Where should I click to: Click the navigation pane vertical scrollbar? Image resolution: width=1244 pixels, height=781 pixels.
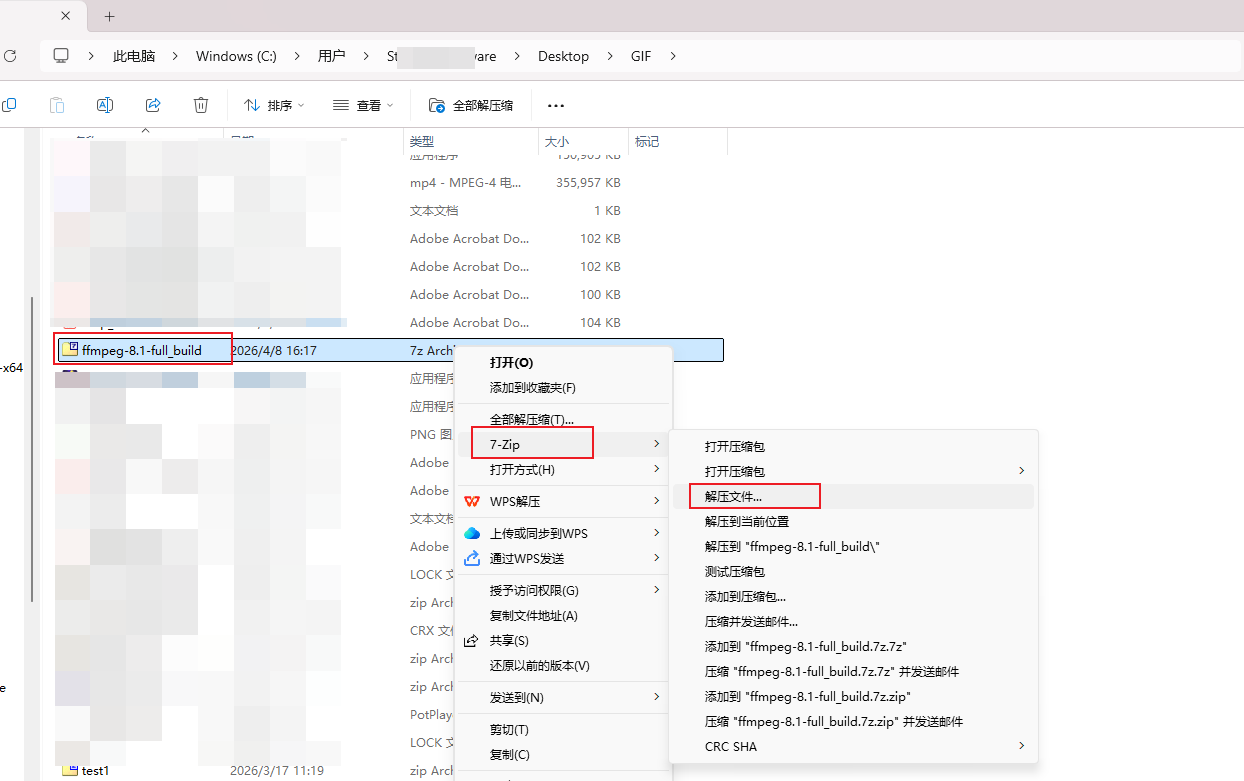(33, 448)
